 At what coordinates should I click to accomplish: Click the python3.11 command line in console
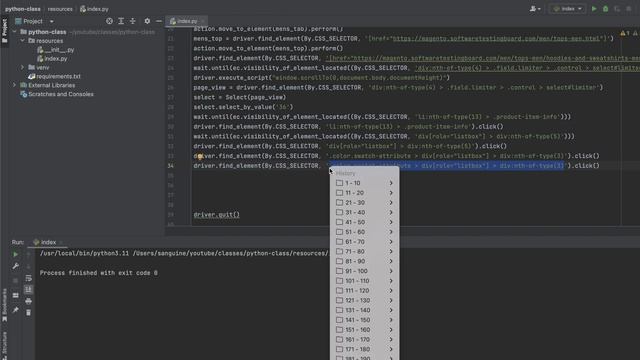(184, 253)
